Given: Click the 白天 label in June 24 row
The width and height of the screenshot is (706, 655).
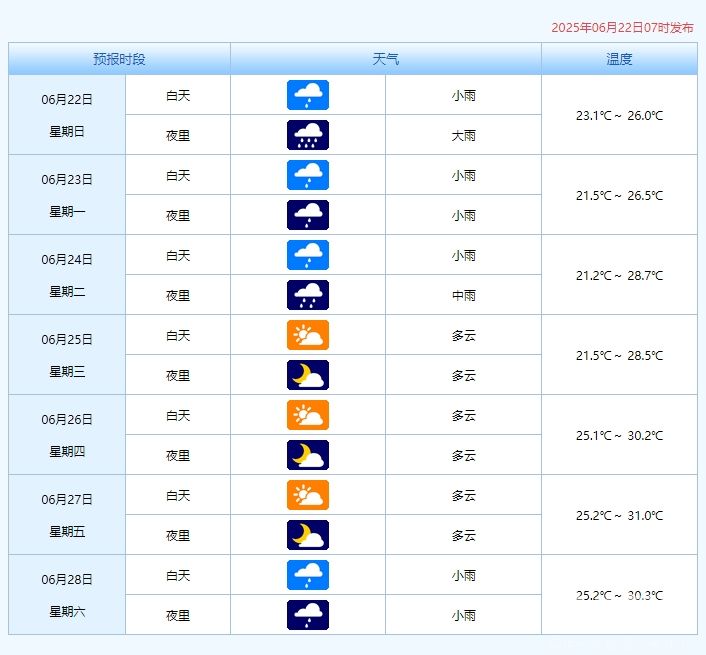Looking at the screenshot, I should 178,256.
